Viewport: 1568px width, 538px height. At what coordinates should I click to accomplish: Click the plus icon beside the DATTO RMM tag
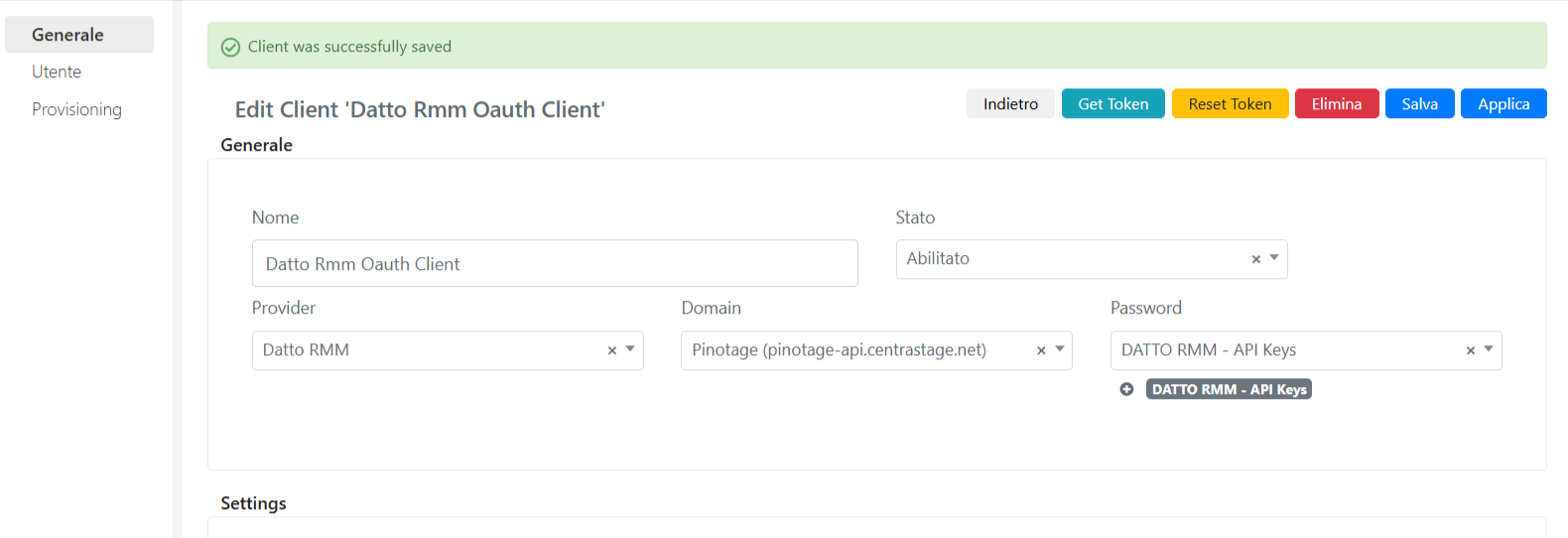(1126, 389)
